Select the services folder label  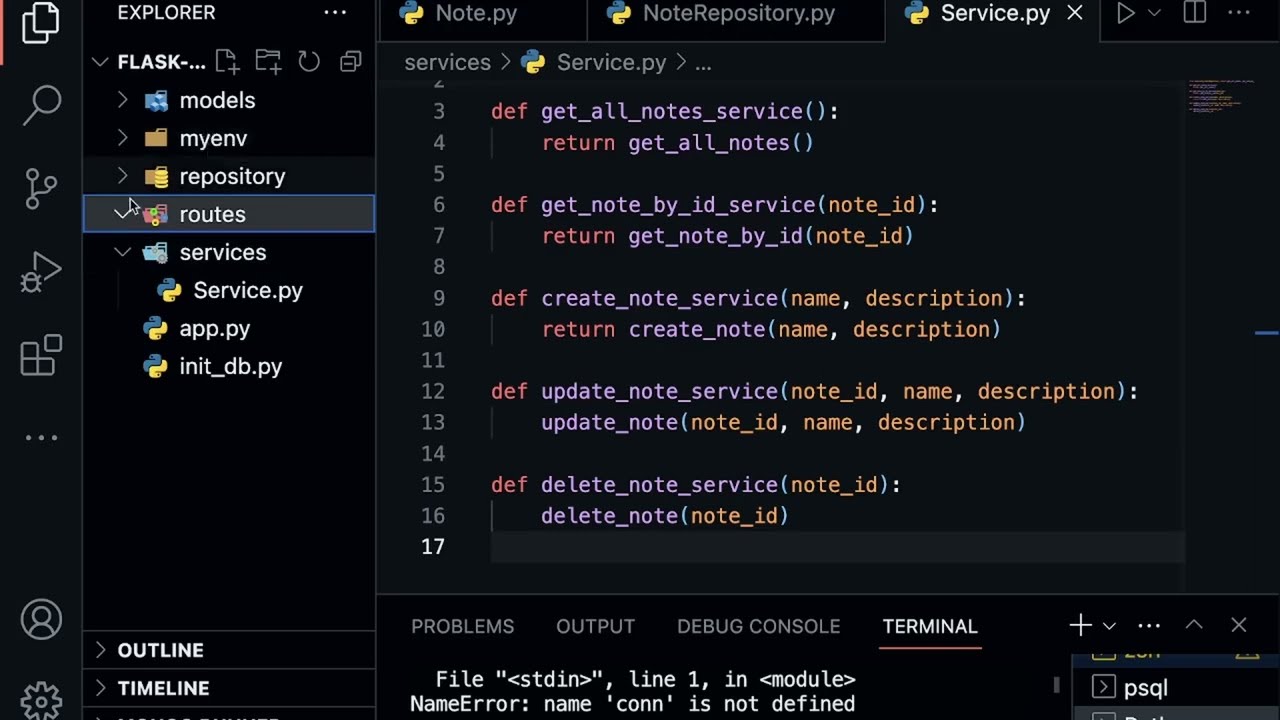(222, 252)
